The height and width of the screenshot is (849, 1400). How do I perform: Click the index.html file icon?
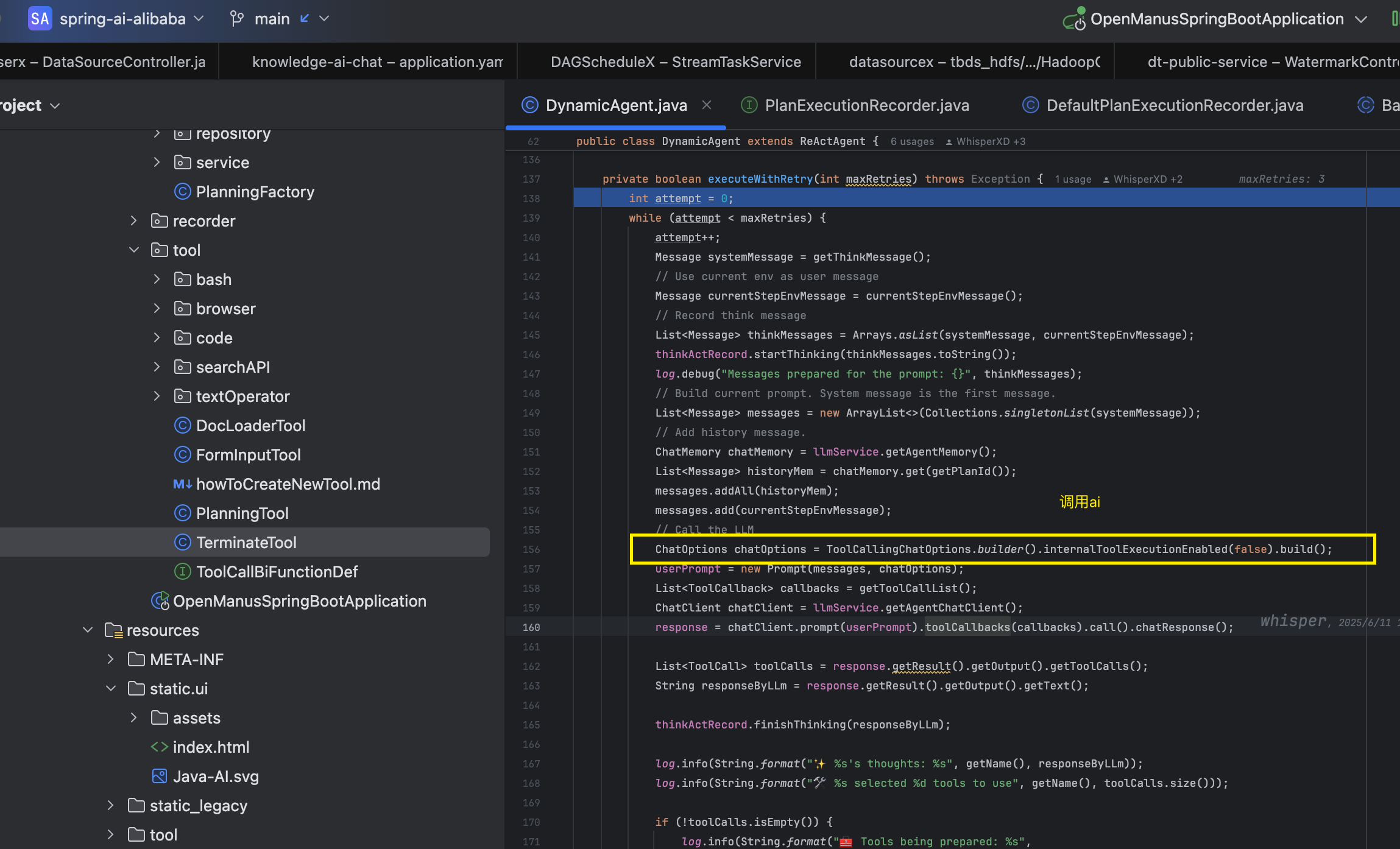[159, 747]
